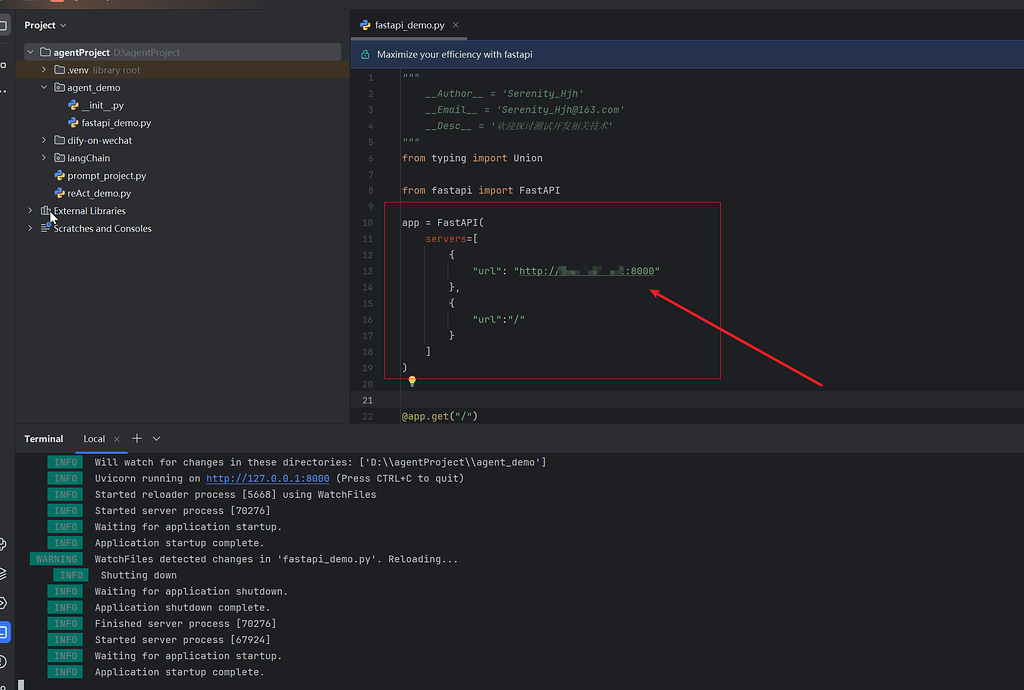The image size is (1024, 690).
Task: Open the Services tool window icon
Action: pyautogui.click(x=4, y=603)
